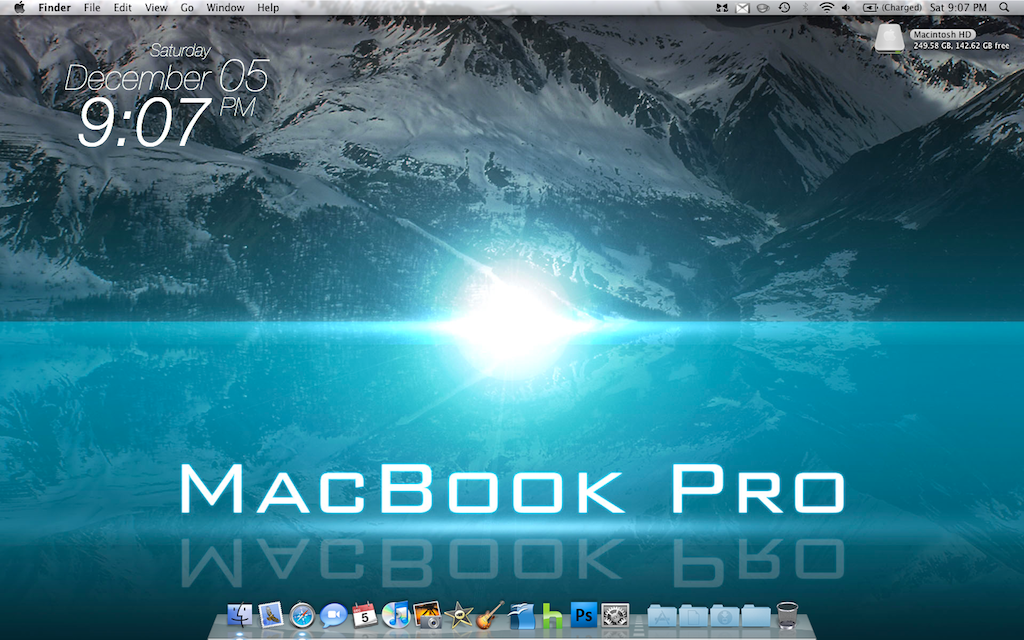Open iCal calendar icon in Dock
This screenshot has height=640, width=1024.
coord(364,615)
